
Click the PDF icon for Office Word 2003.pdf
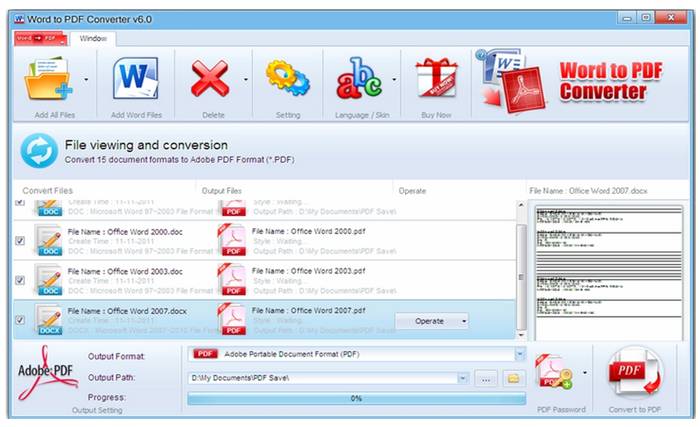pyautogui.click(x=232, y=280)
